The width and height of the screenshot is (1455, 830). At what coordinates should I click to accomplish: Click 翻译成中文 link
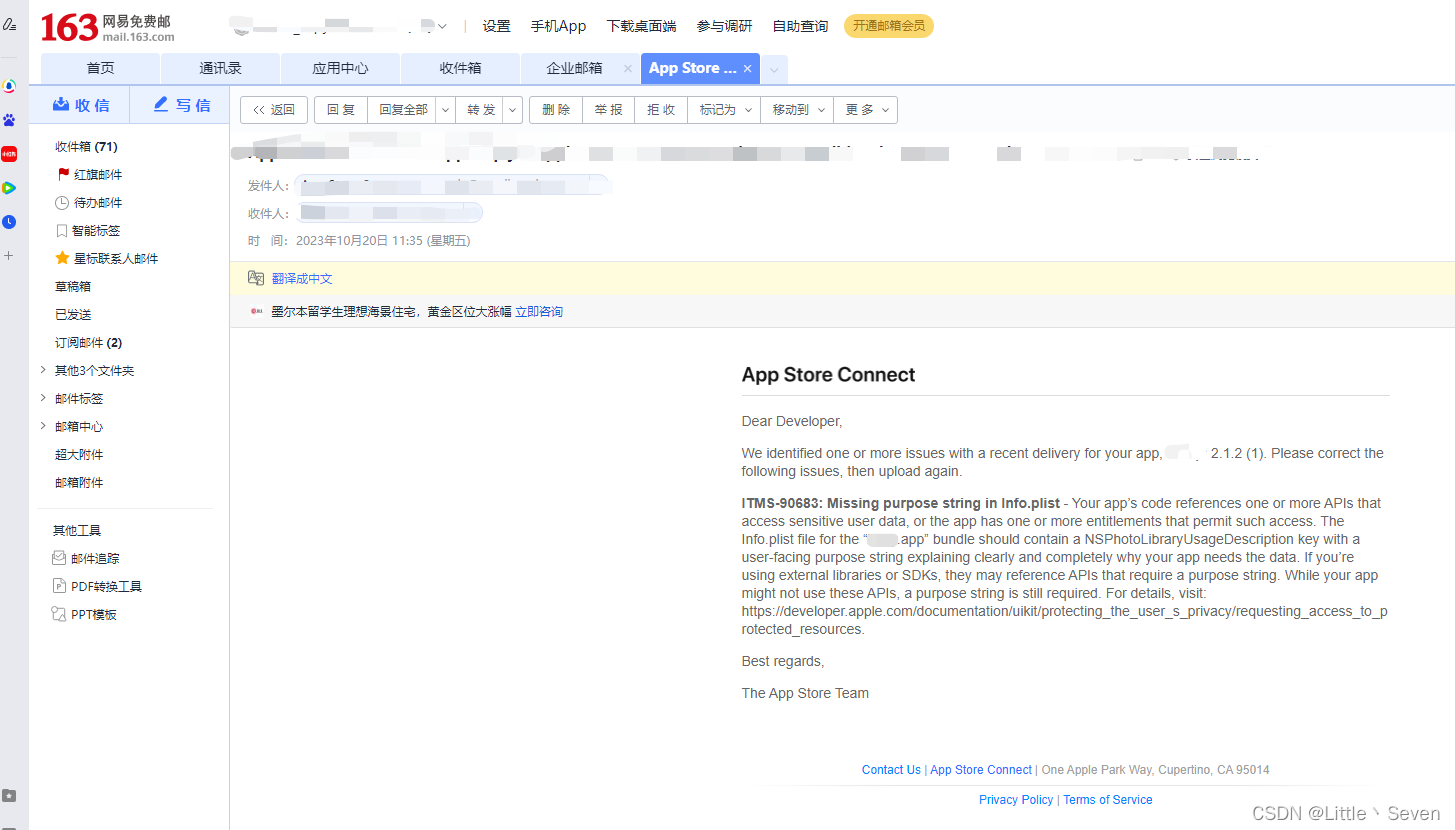[302, 279]
